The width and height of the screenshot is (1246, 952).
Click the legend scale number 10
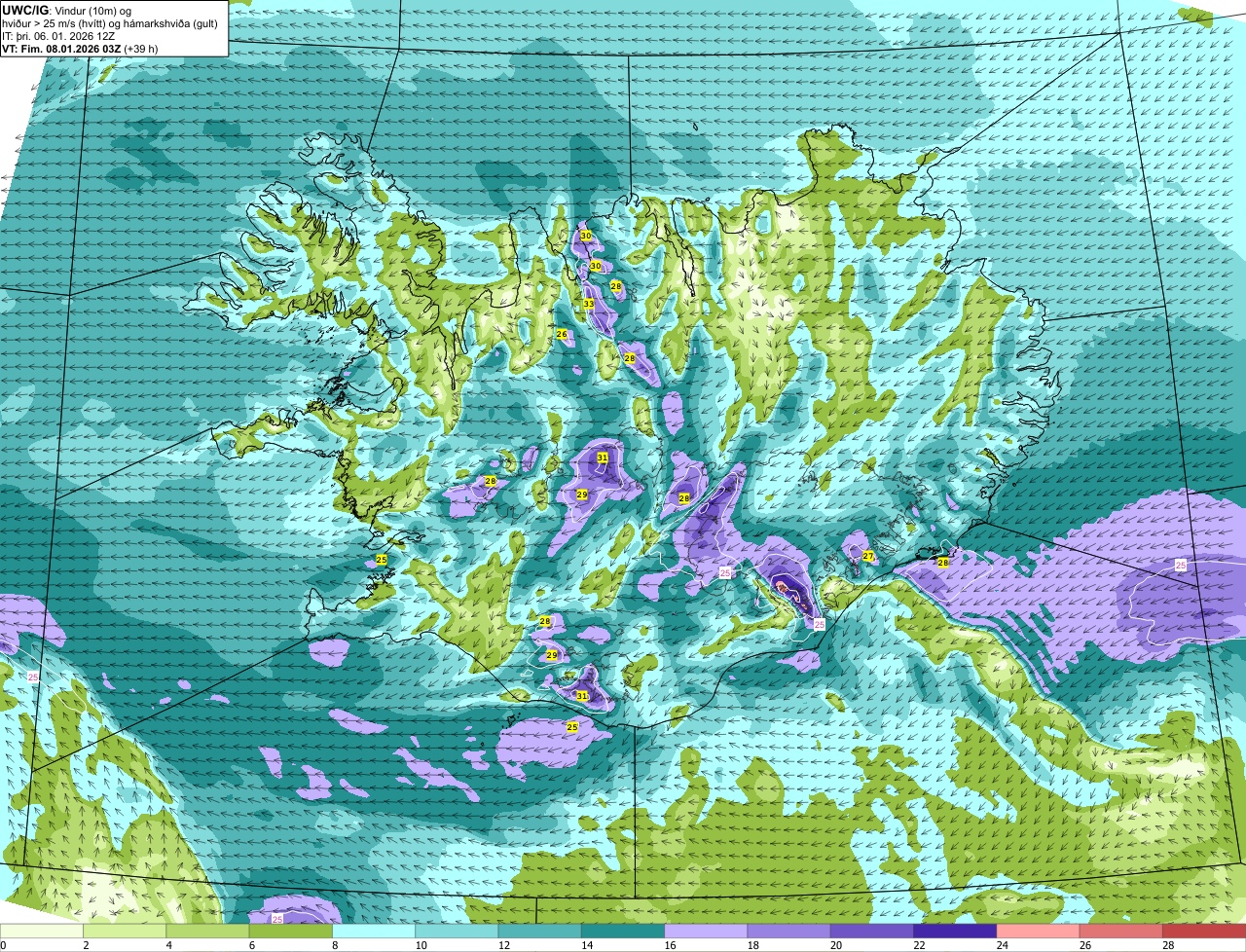(x=420, y=945)
